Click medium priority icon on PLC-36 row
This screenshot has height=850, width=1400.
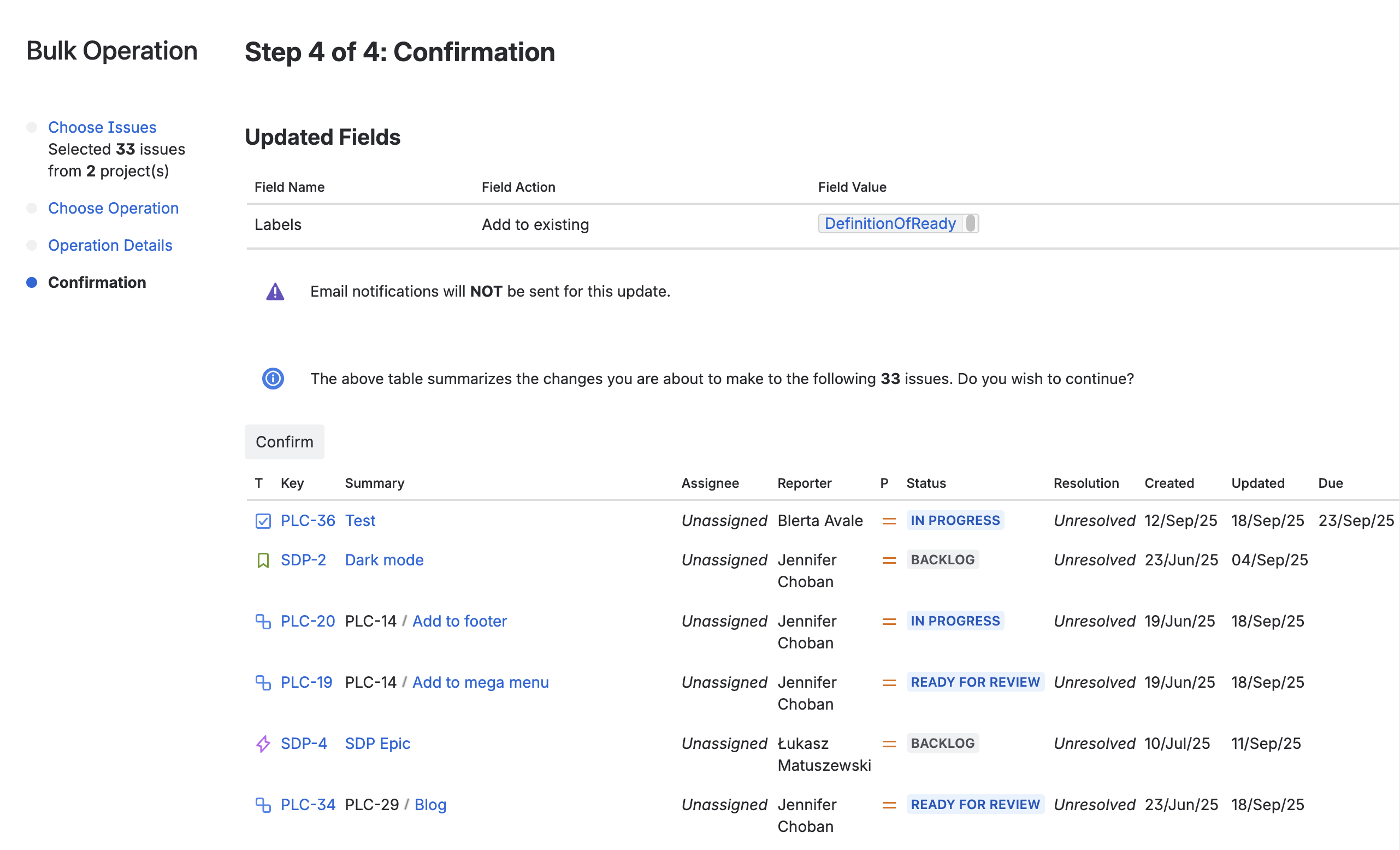889,521
